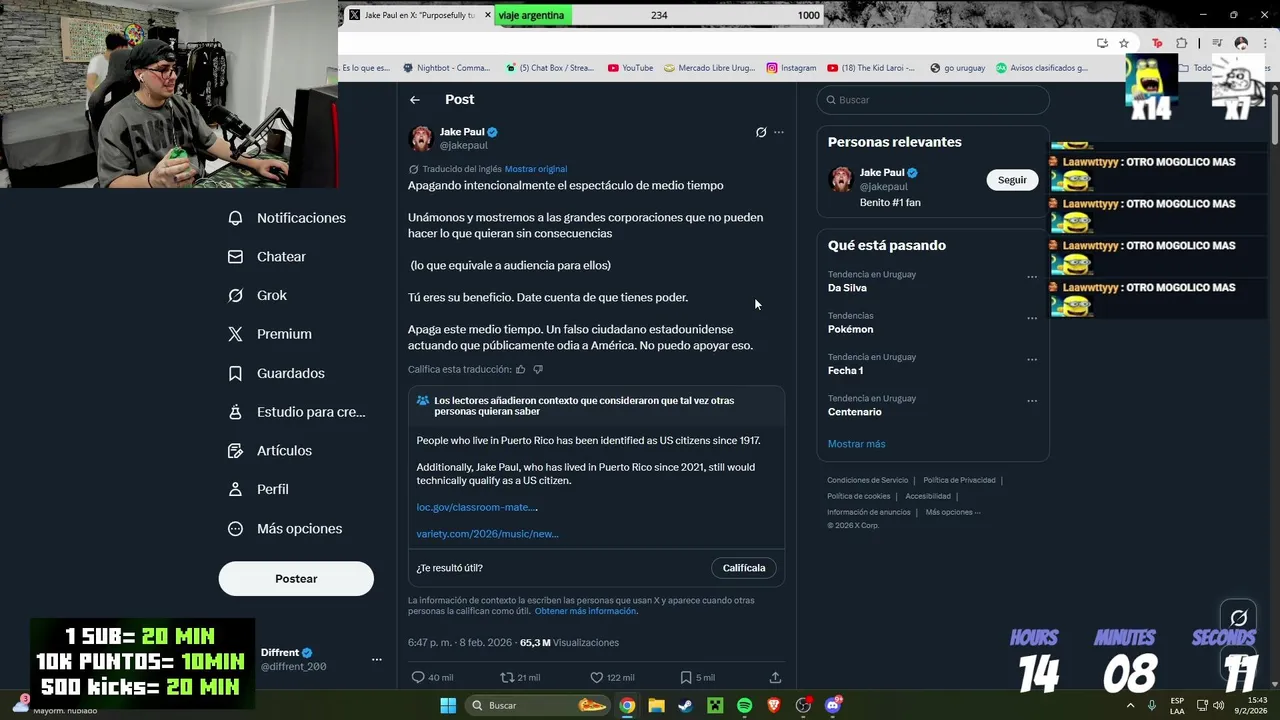The image size is (1280, 720).
Task: Follow Jake Paul with Seguir button
Action: [1012, 180]
